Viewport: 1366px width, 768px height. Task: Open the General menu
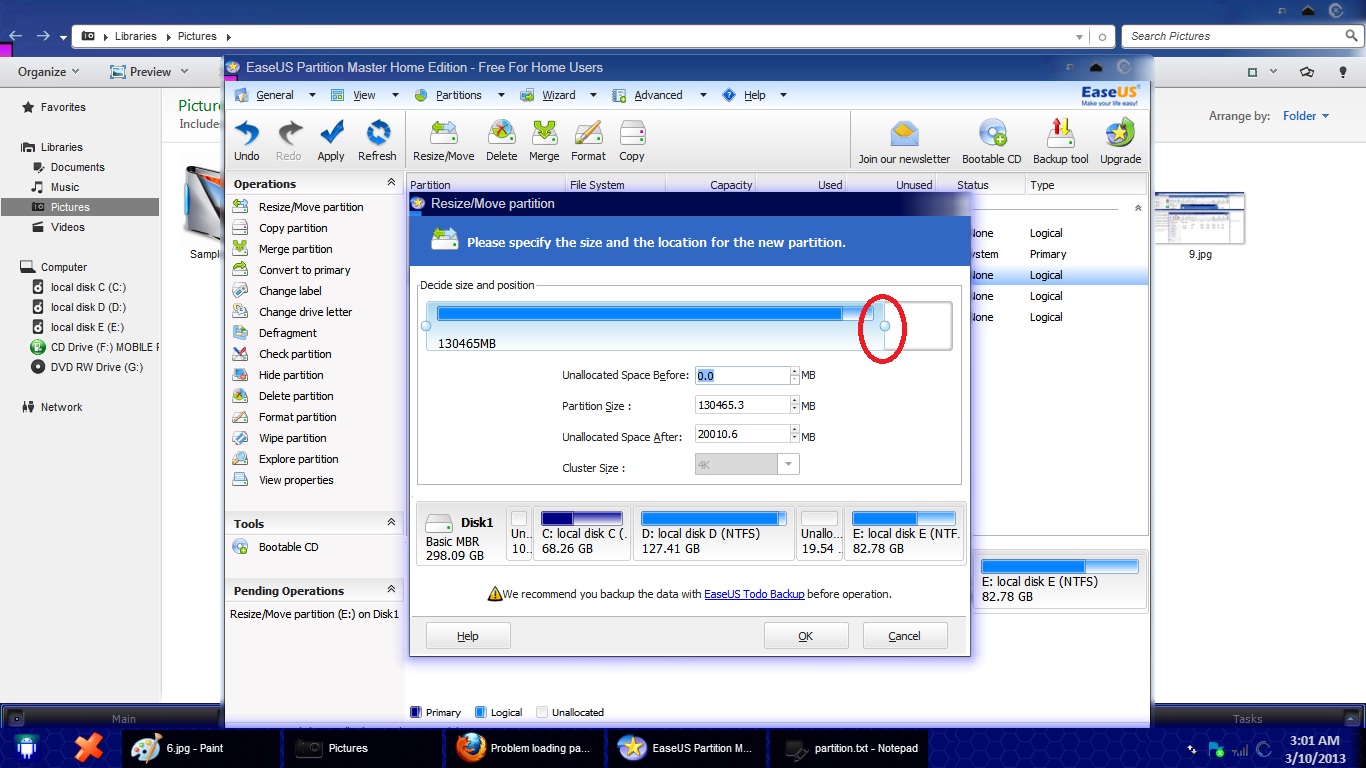pos(274,95)
